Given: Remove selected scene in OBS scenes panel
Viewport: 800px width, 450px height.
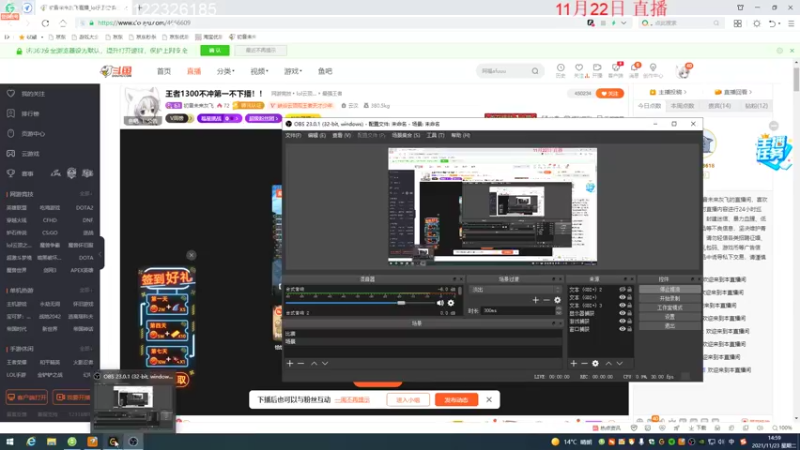Looking at the screenshot, I should (x=301, y=363).
